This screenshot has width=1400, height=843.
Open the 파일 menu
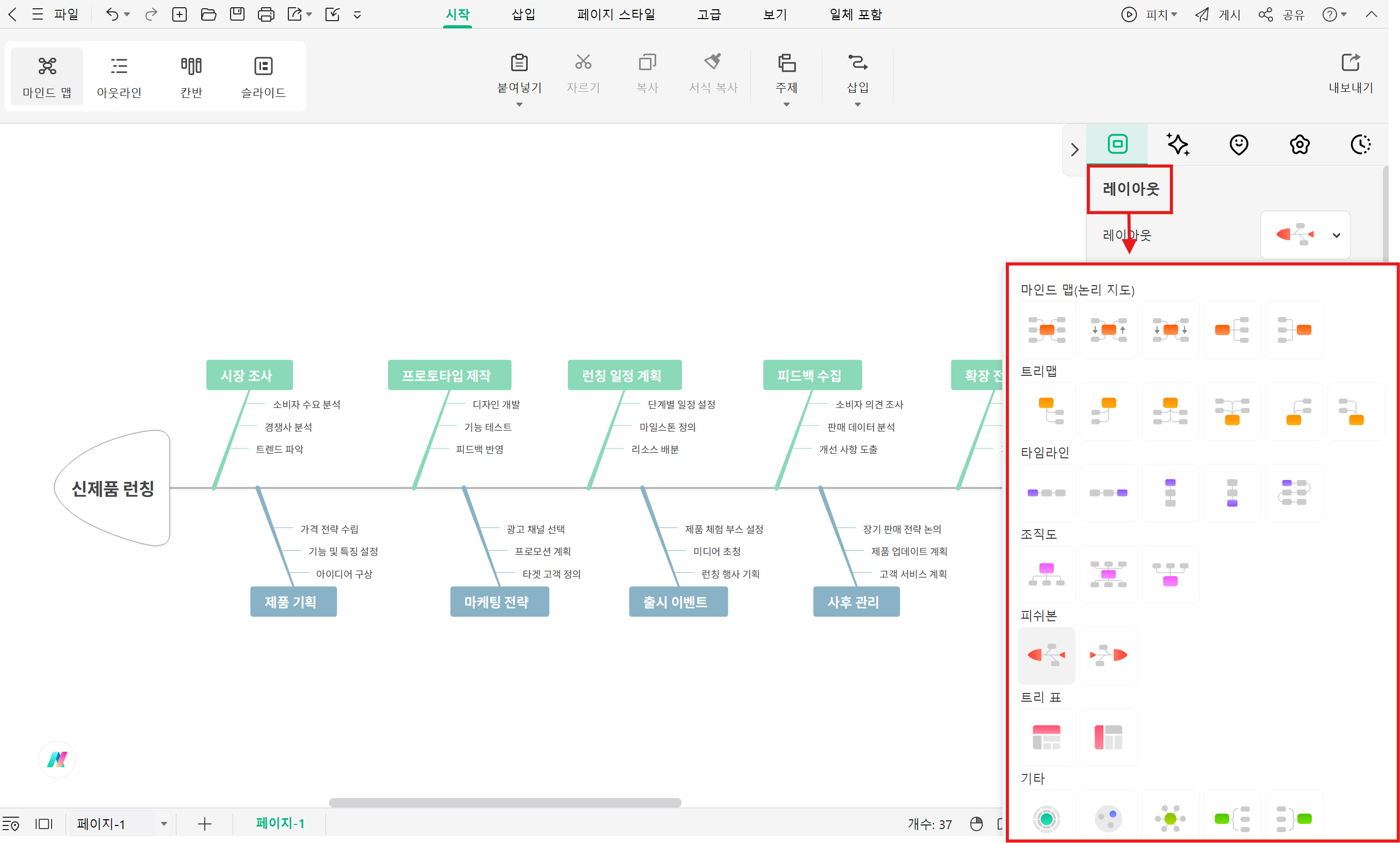[x=66, y=14]
